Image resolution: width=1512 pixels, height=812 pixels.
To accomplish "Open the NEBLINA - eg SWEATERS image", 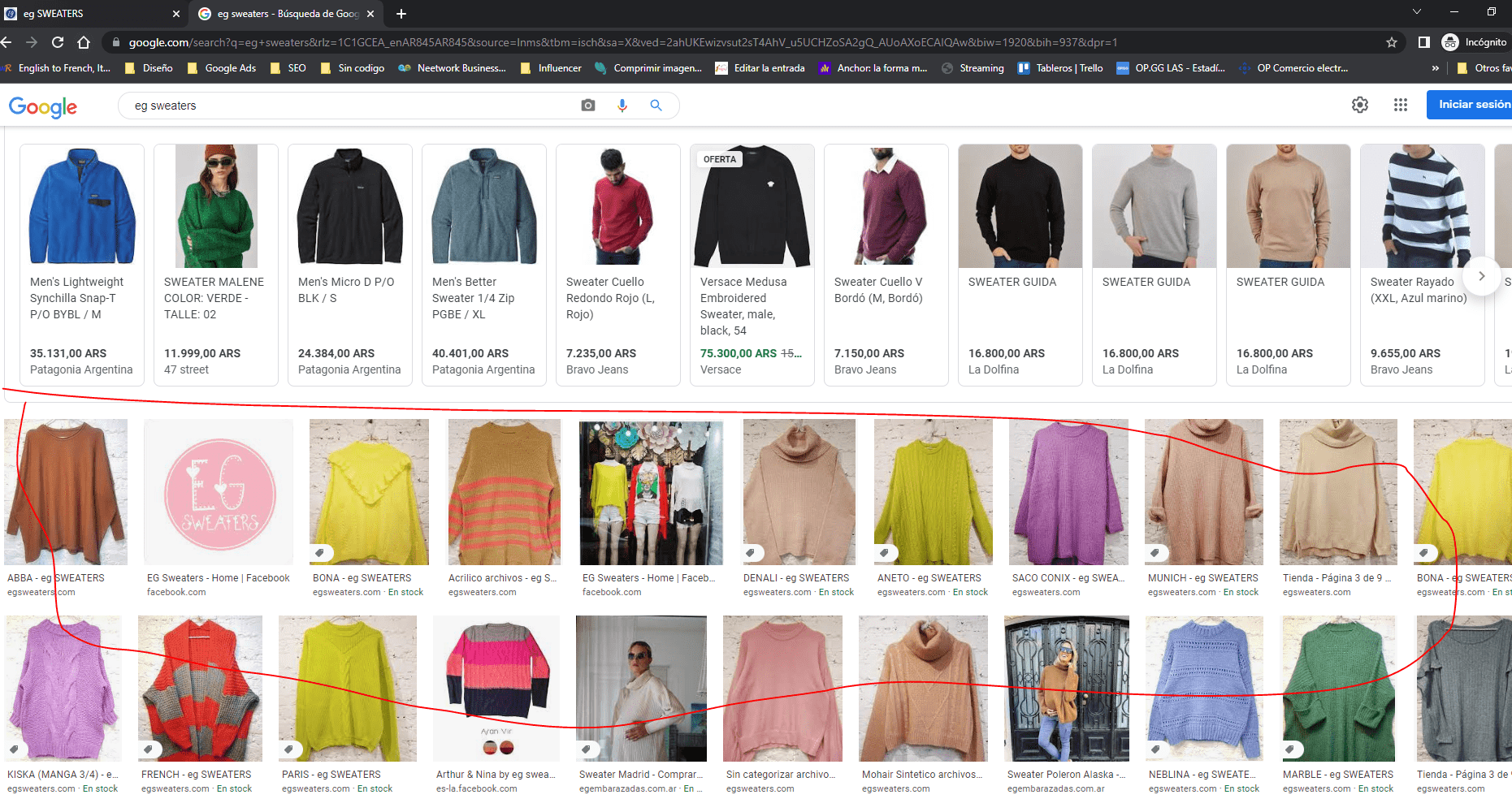I will pos(1204,689).
